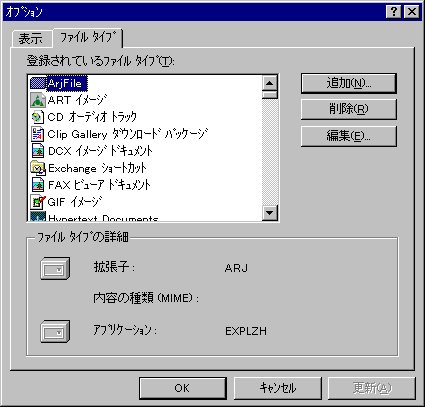Screen dimensions: 425x407
Task: Click the GIF イメージ icon
Action: coord(38,202)
